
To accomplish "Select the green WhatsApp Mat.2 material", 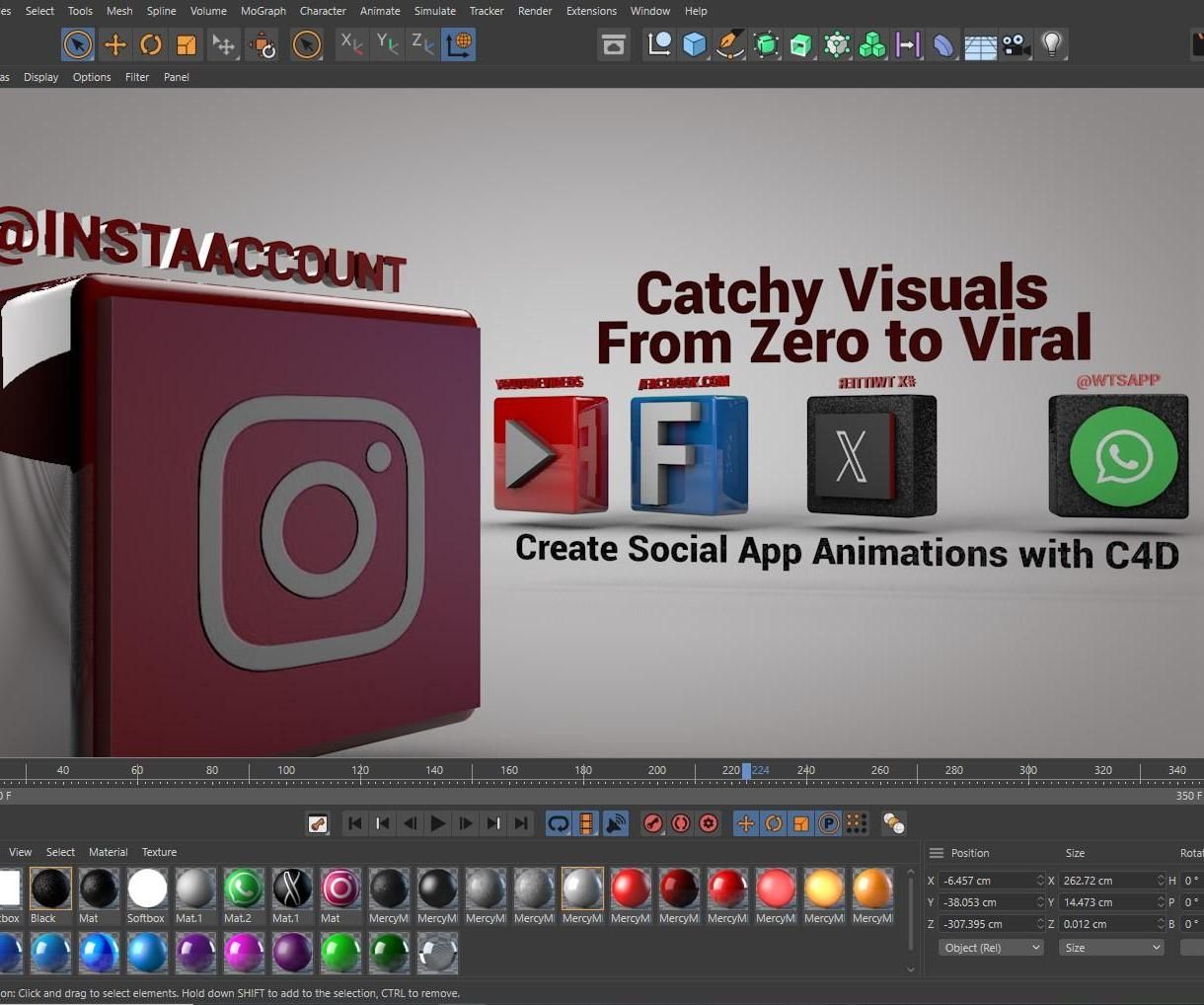I will (x=244, y=895).
